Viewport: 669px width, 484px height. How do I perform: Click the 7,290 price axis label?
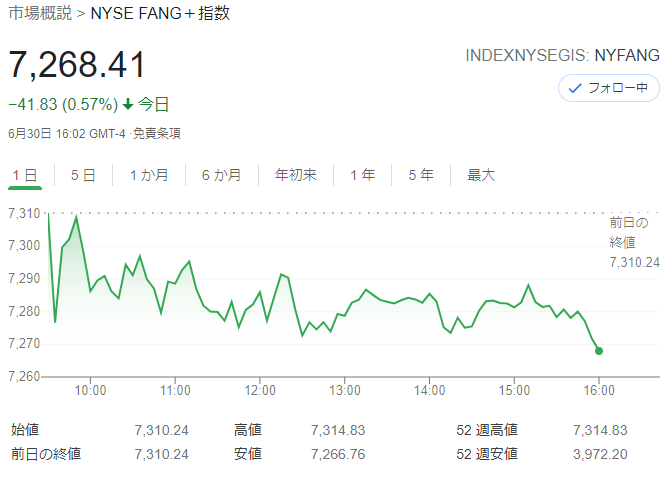point(24,278)
